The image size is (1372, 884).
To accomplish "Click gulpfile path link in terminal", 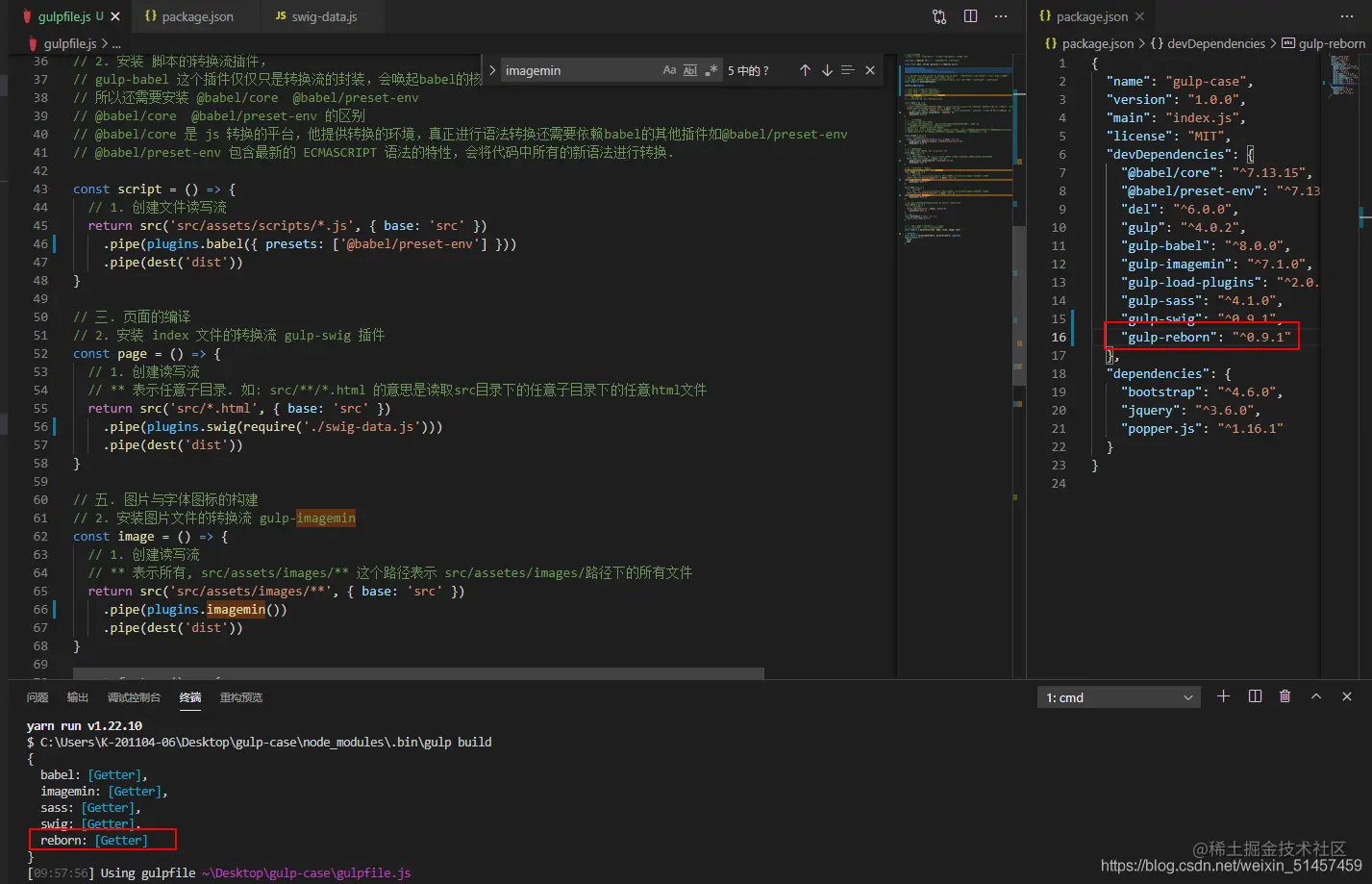I will pyautogui.click(x=306, y=872).
